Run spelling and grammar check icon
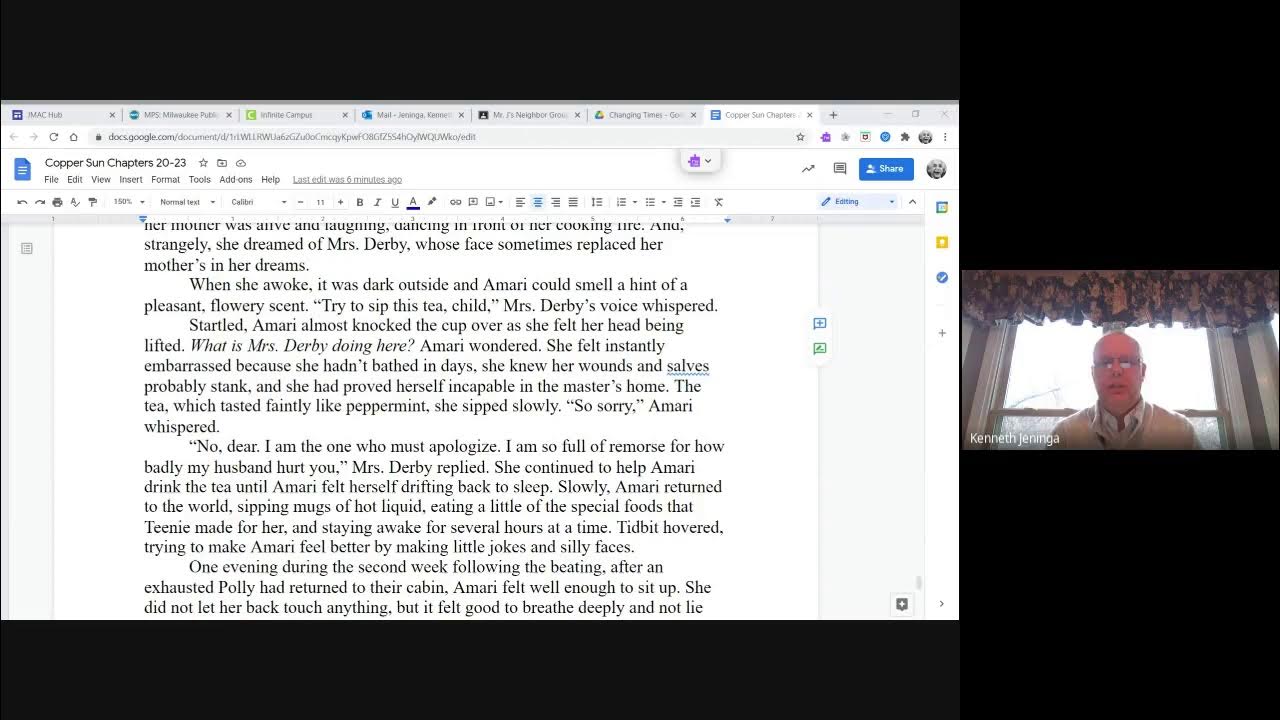This screenshot has height=720, width=1280. tap(75, 202)
